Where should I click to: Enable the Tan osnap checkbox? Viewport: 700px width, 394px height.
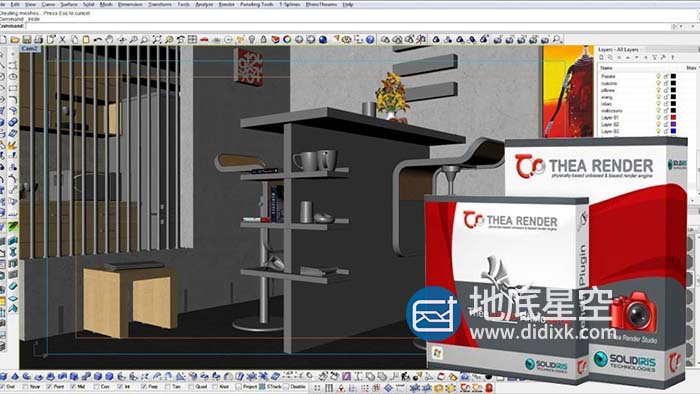pos(167,387)
